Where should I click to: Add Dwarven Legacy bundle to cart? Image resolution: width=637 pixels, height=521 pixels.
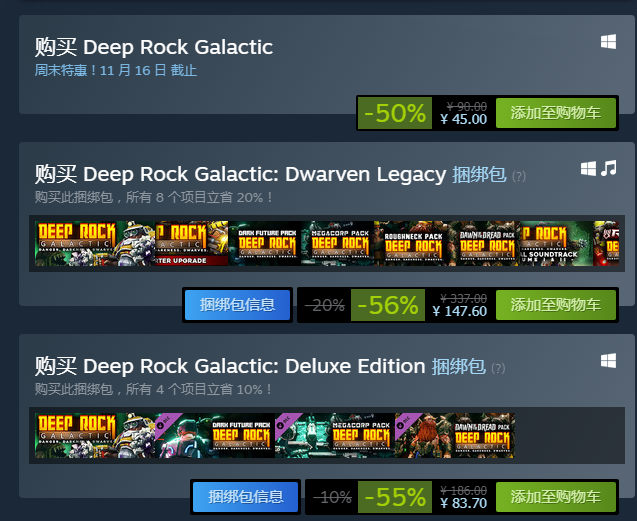(555, 305)
